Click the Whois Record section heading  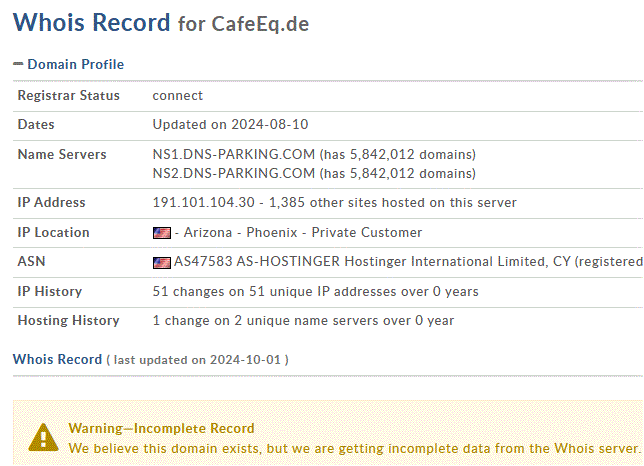pyautogui.click(x=58, y=359)
